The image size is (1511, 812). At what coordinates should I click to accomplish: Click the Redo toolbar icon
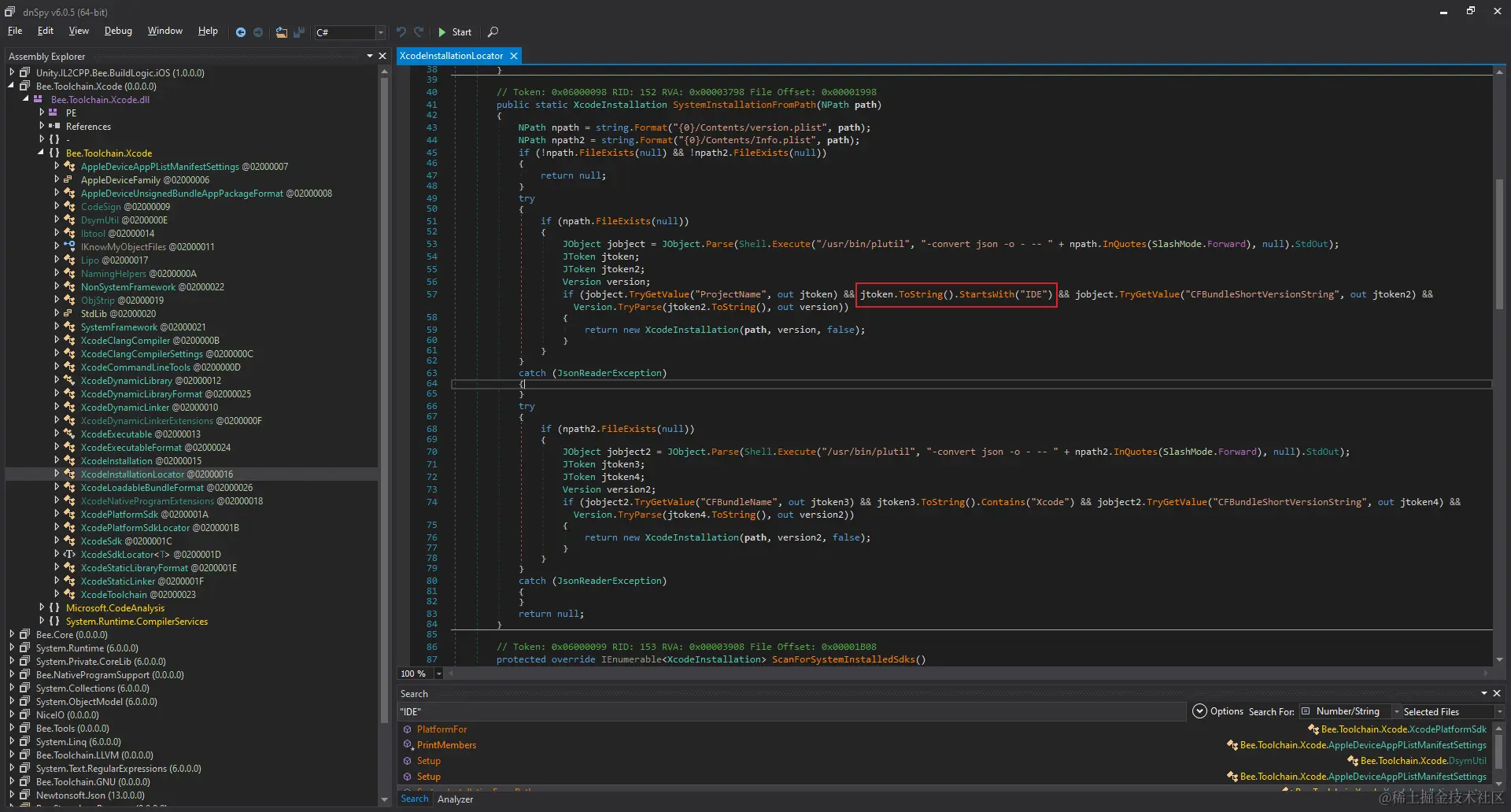coord(419,32)
